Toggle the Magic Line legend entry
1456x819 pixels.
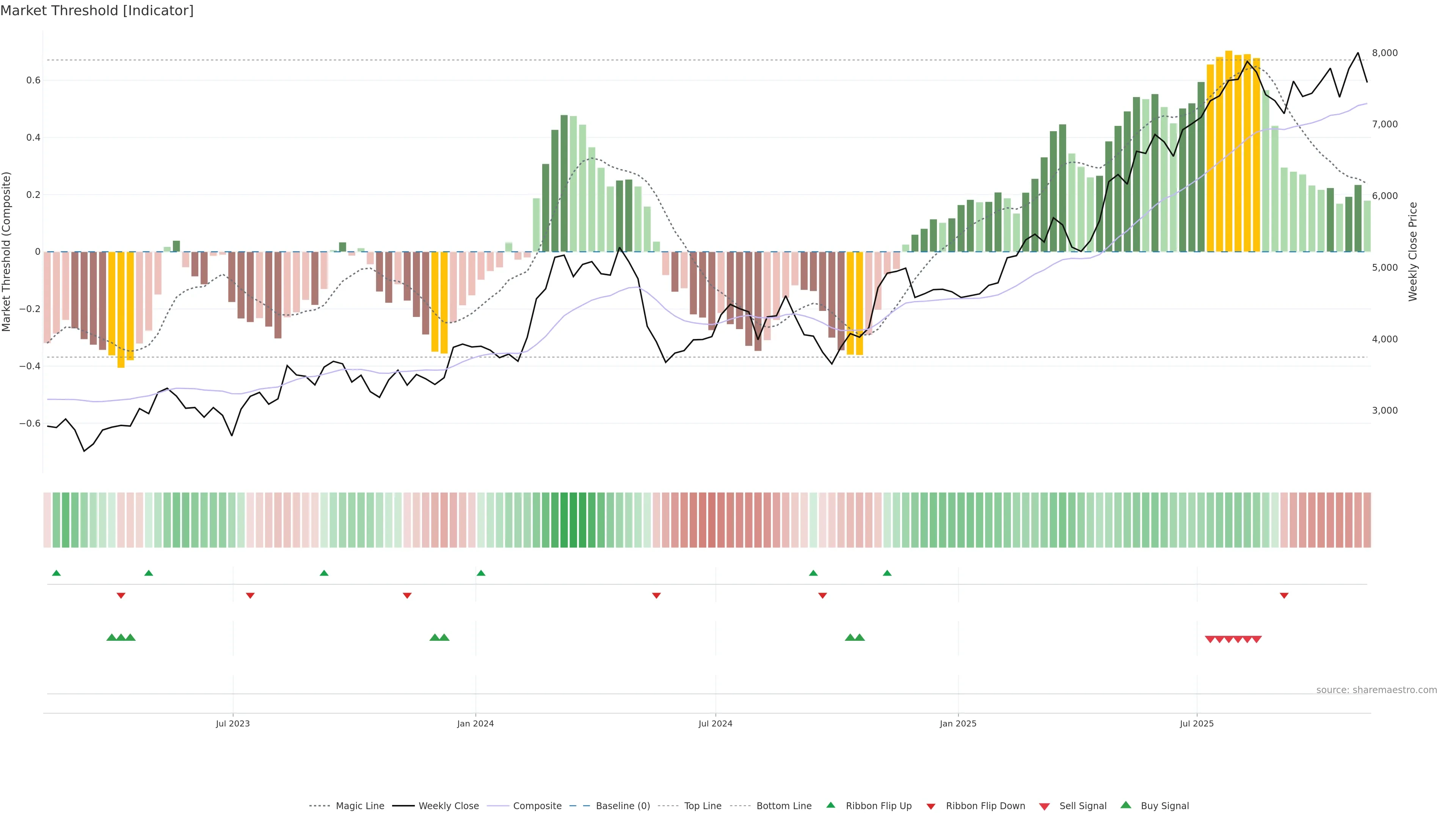(359, 806)
